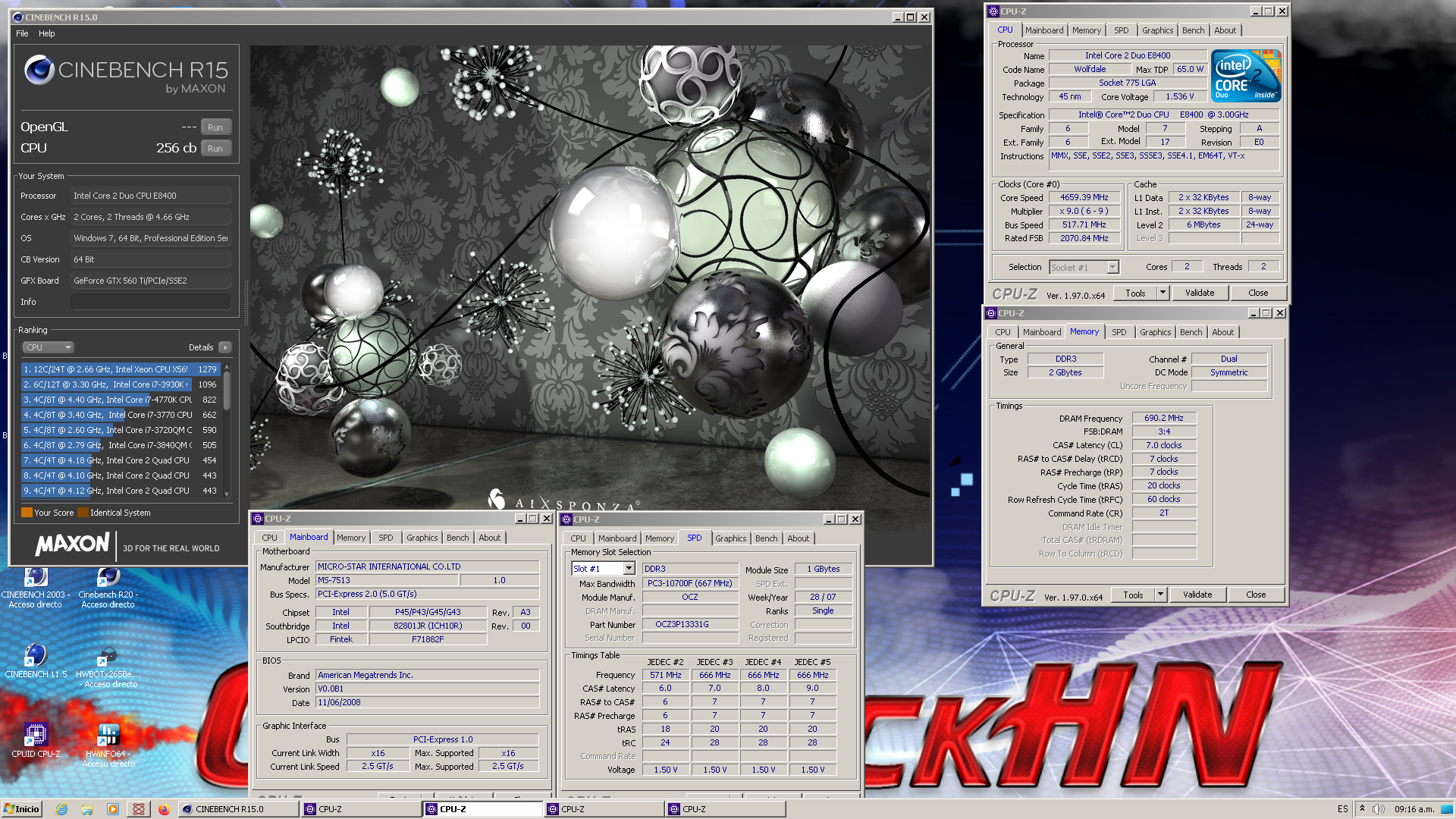The height and width of the screenshot is (819, 1456).
Task: Run the CPU benchmark
Action: [x=215, y=149]
